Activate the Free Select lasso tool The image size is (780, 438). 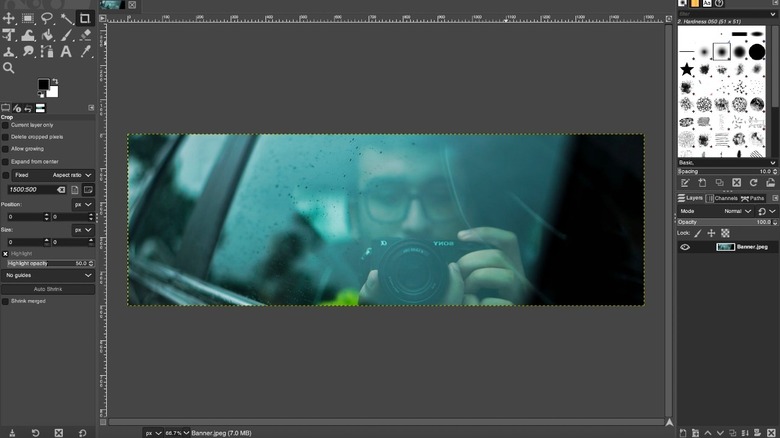pos(47,18)
